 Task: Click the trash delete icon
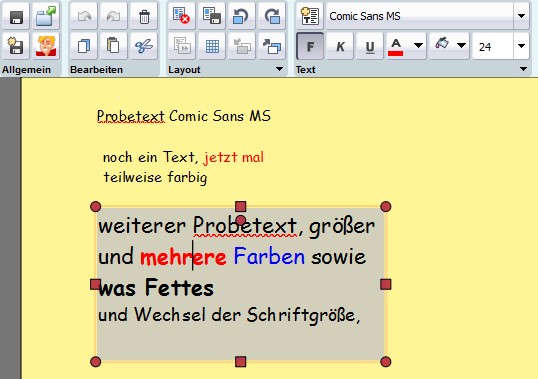[x=144, y=16]
